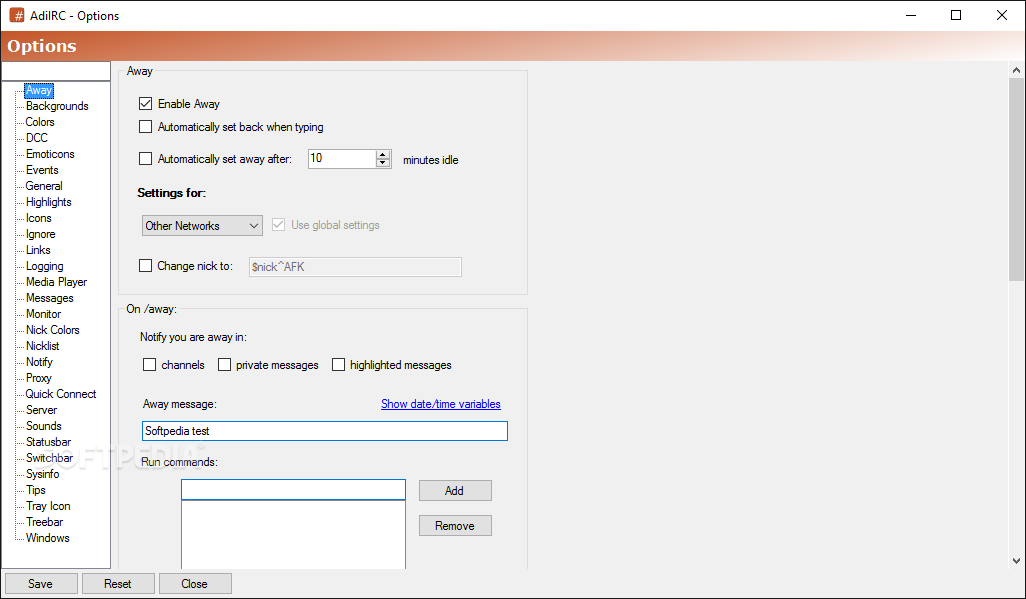Click the scrollbar up arrow

tap(1016, 69)
